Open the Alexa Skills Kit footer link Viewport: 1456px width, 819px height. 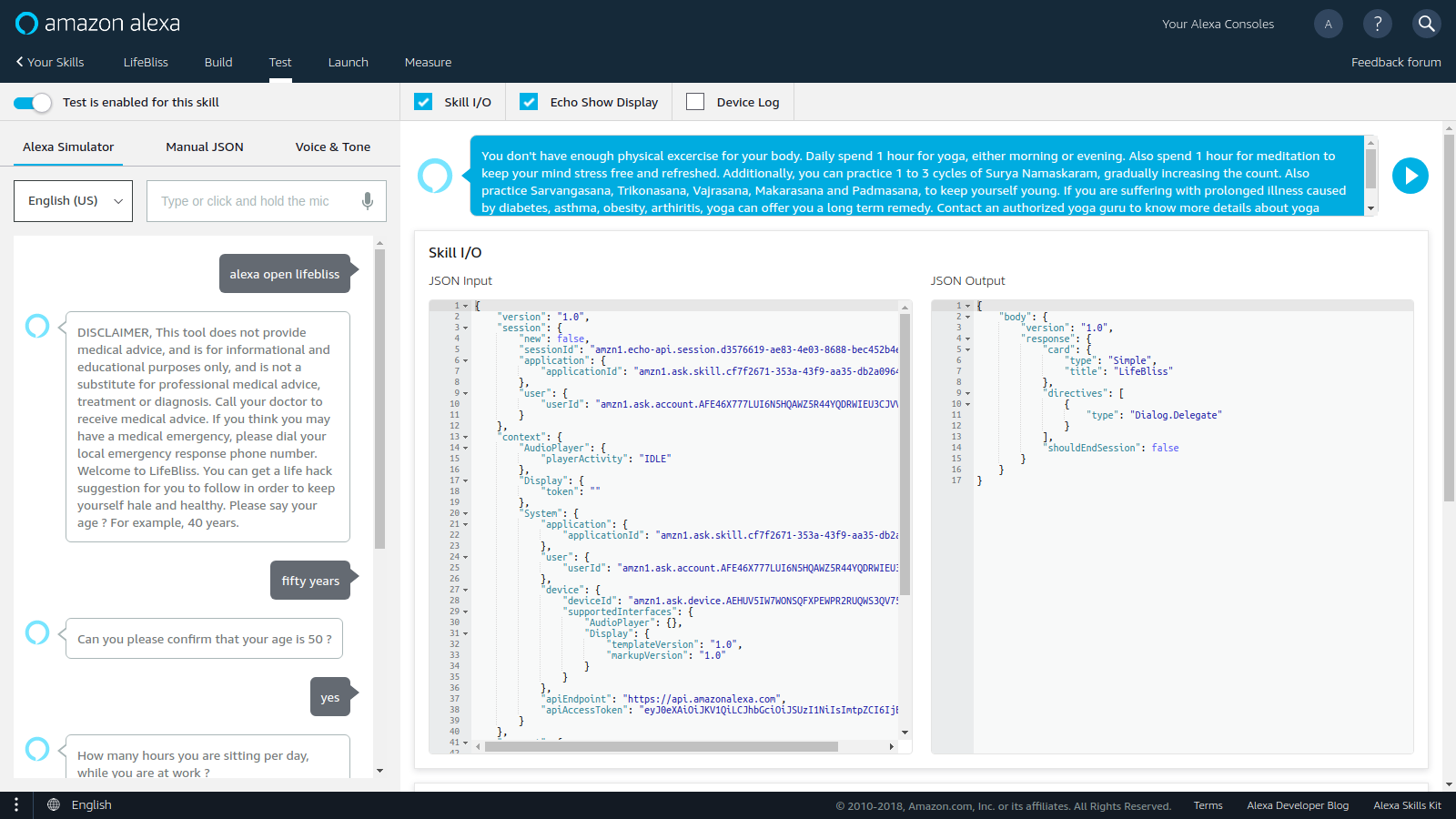[1407, 805]
